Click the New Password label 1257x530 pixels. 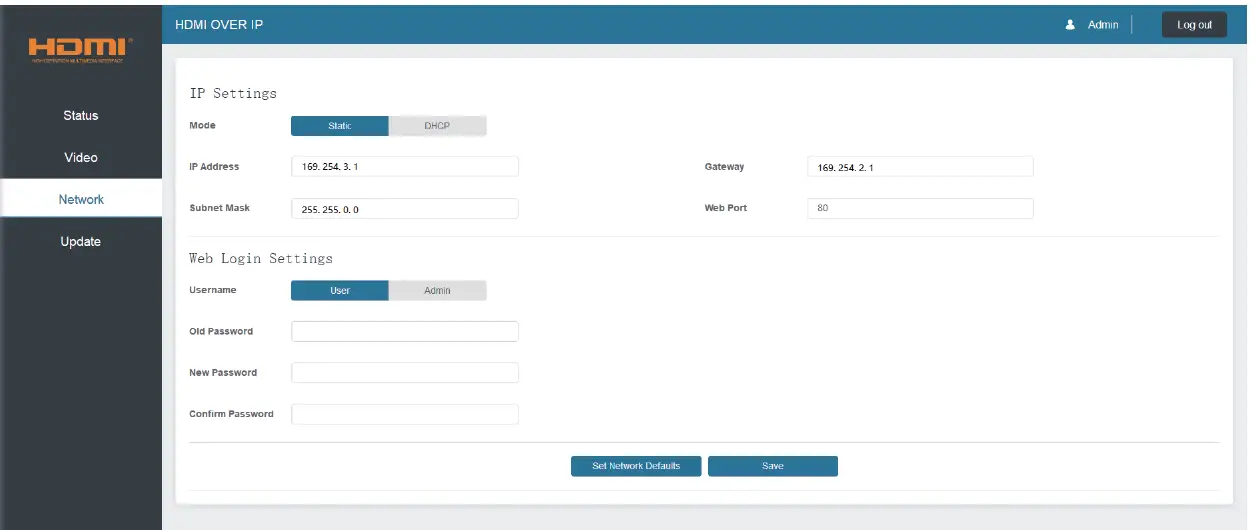coord(223,372)
